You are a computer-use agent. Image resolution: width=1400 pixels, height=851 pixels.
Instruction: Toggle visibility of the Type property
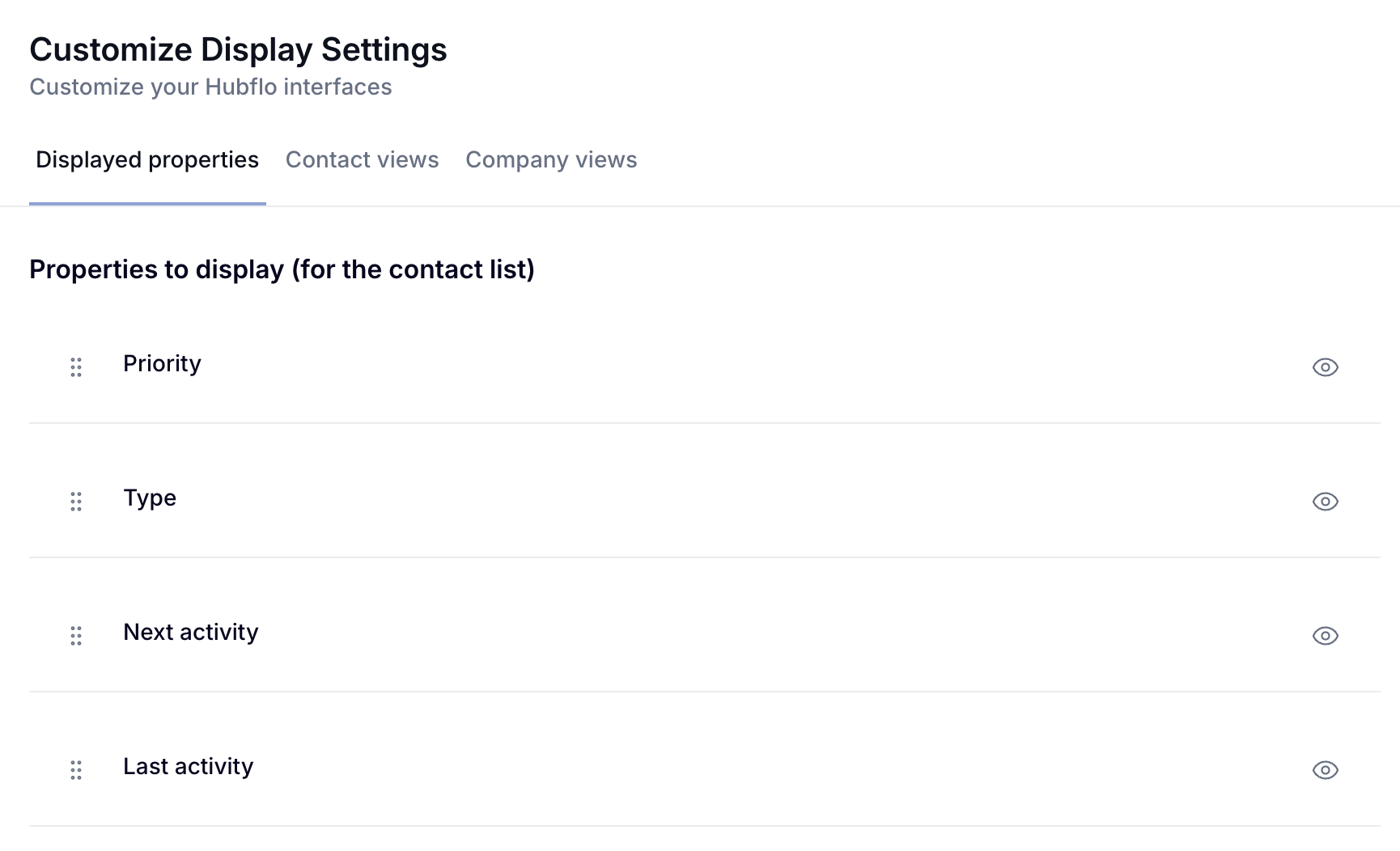coord(1325,502)
